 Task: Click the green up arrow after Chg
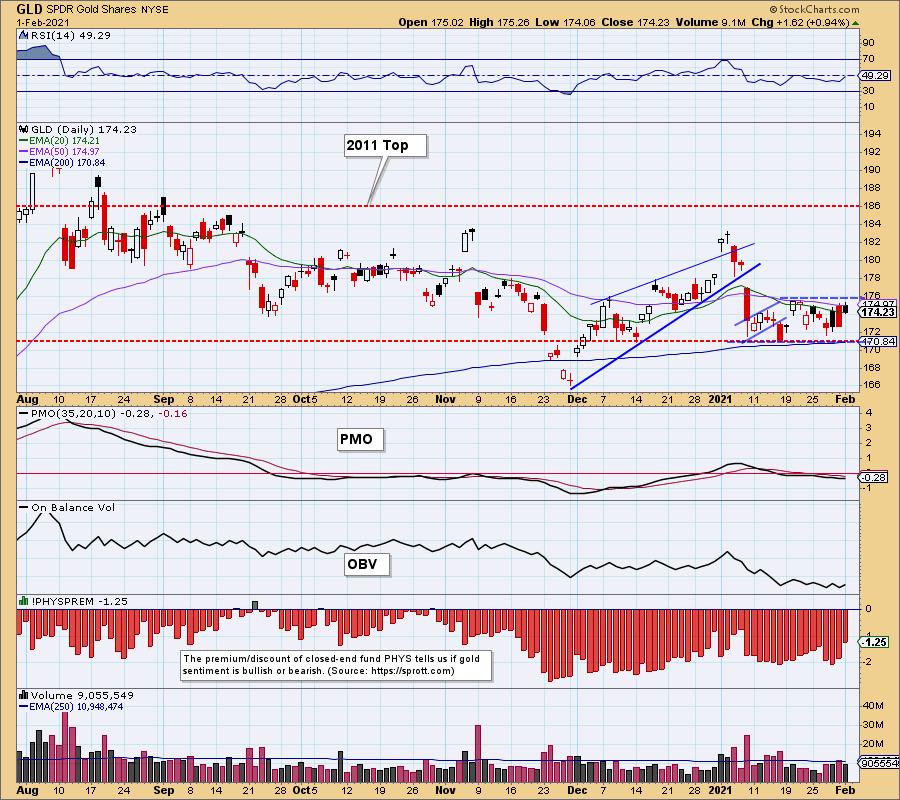point(855,23)
